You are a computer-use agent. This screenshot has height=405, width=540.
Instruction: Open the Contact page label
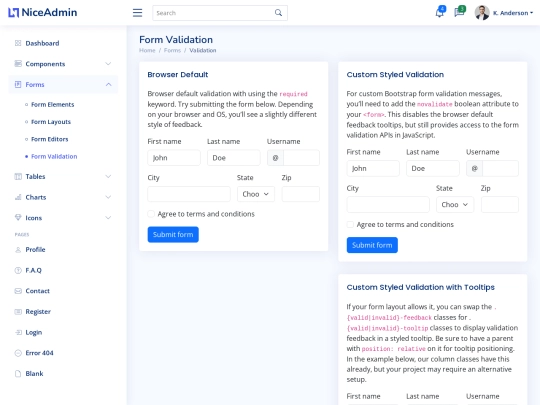pos(38,291)
